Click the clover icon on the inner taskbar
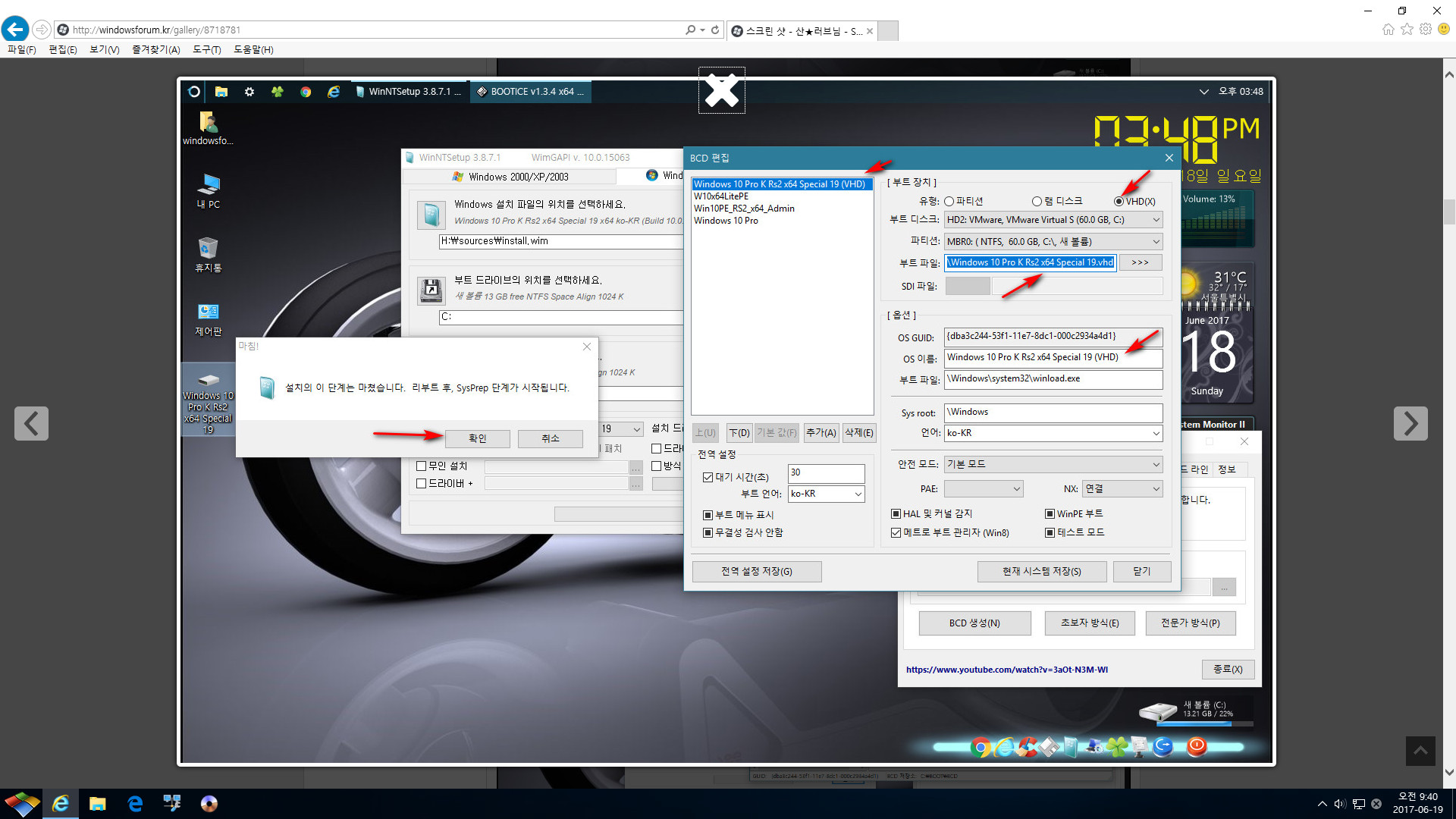 (278, 92)
